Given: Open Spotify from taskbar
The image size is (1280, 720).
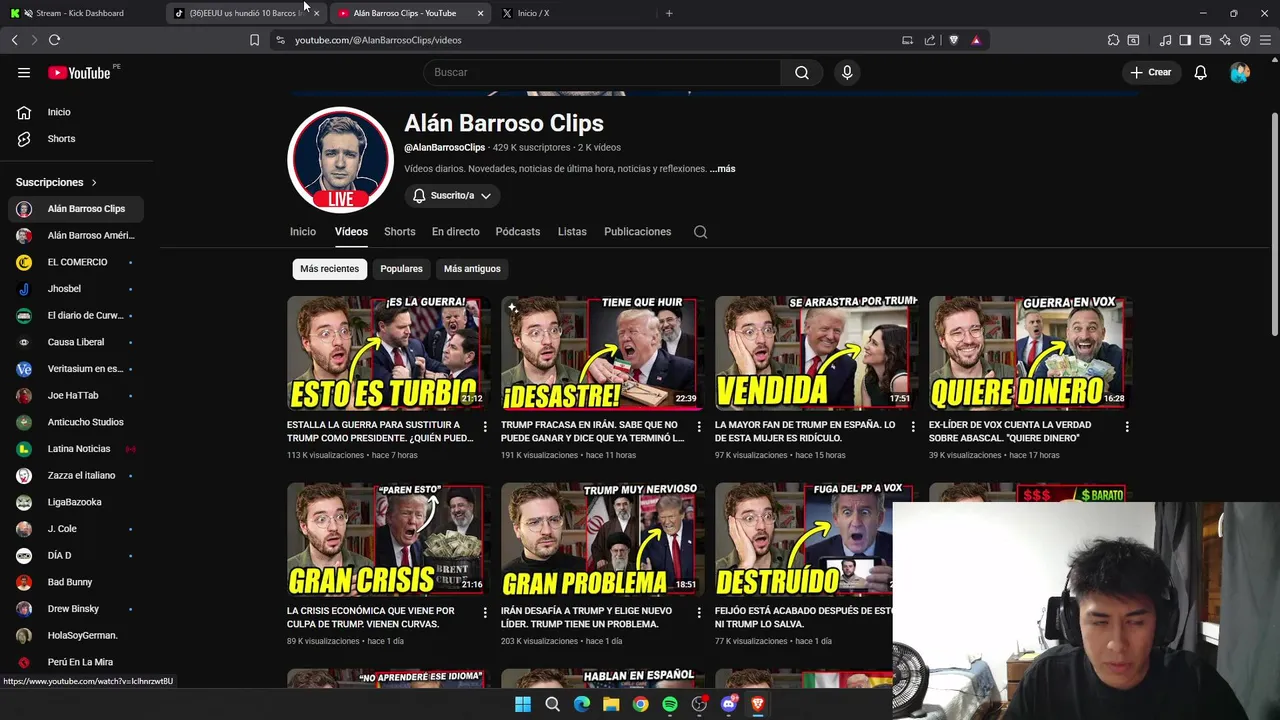Looking at the screenshot, I should [x=670, y=704].
